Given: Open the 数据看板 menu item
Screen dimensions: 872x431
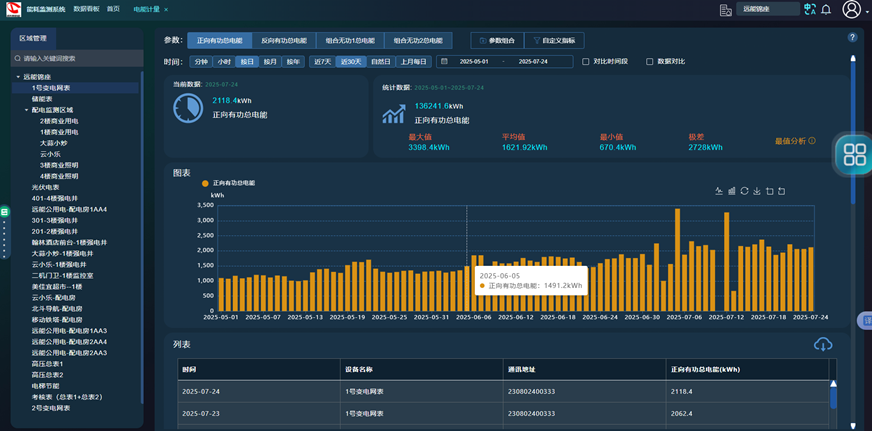Looking at the screenshot, I should pos(86,9).
